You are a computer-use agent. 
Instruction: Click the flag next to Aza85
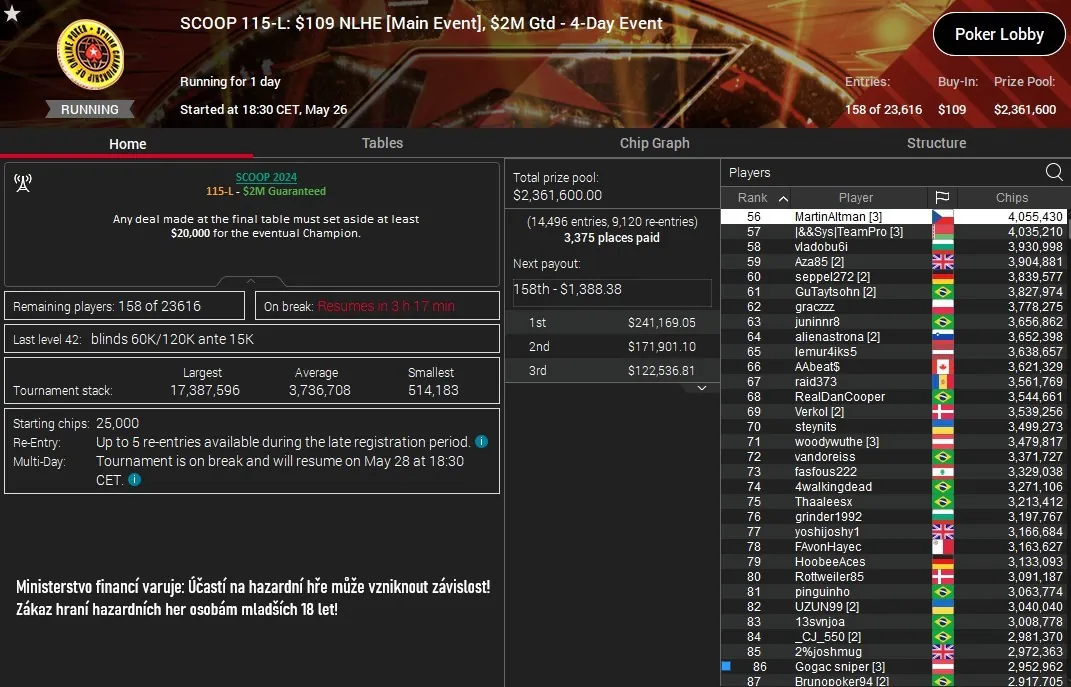pos(943,262)
